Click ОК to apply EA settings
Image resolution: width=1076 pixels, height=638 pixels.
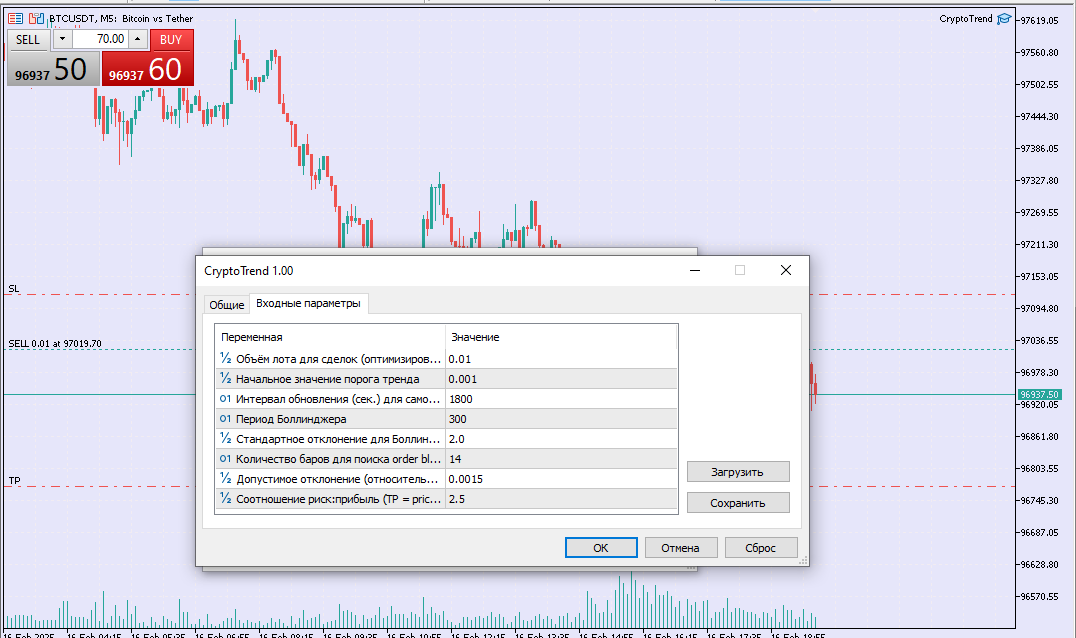coord(601,547)
